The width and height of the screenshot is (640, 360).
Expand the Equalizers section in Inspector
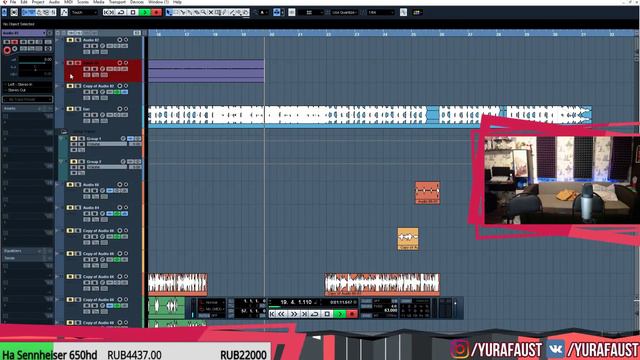click(x=27, y=251)
